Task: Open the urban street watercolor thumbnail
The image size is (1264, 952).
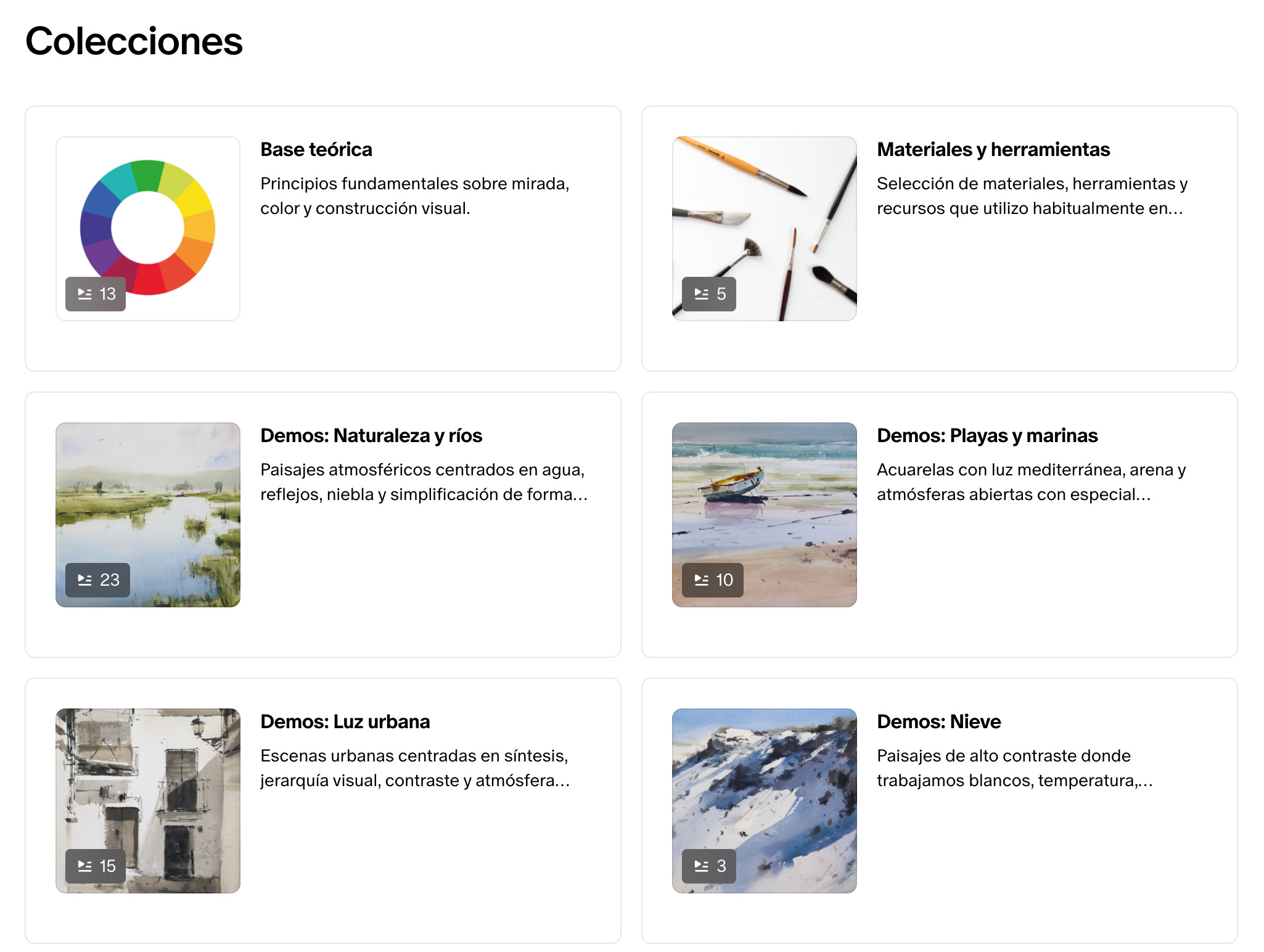Action: (148, 801)
